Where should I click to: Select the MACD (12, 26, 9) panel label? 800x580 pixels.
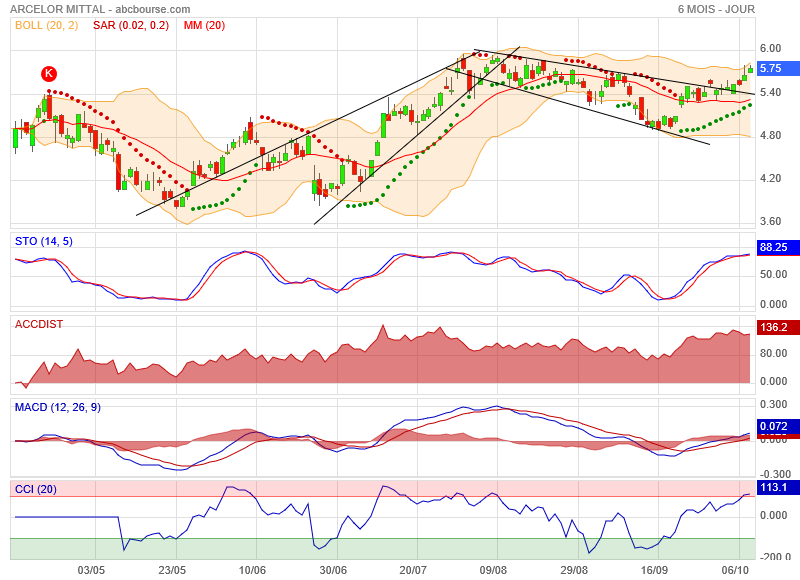point(58,407)
